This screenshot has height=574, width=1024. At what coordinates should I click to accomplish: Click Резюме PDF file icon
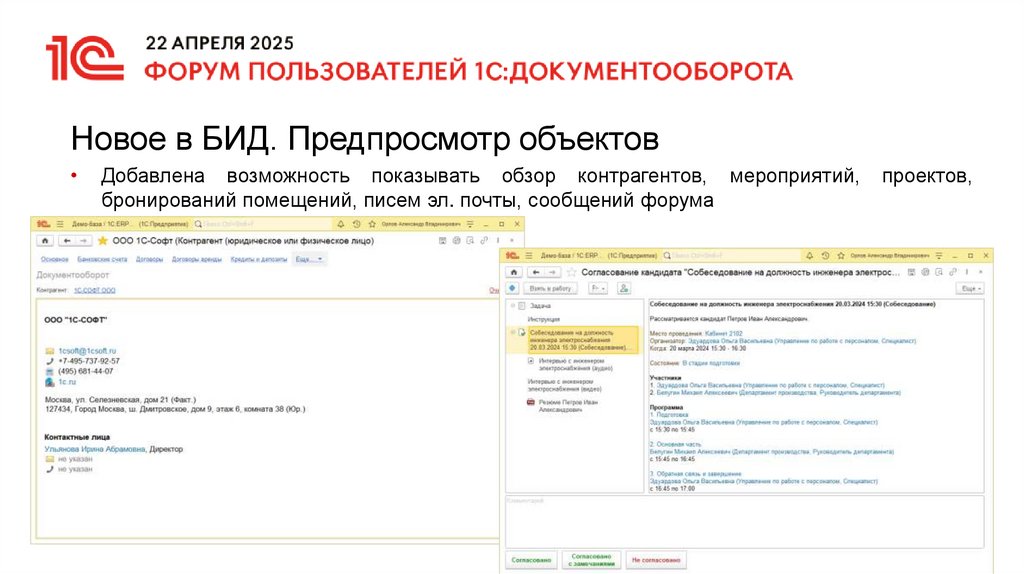(x=530, y=402)
